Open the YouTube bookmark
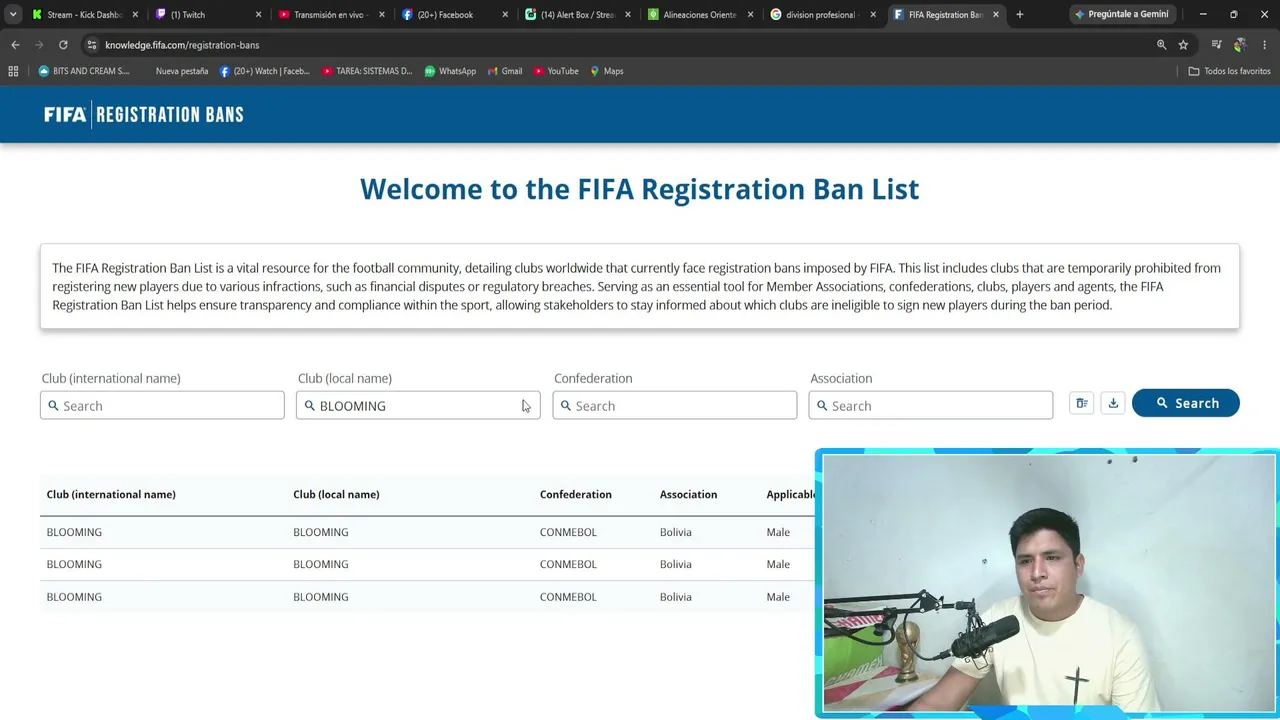 tap(556, 71)
